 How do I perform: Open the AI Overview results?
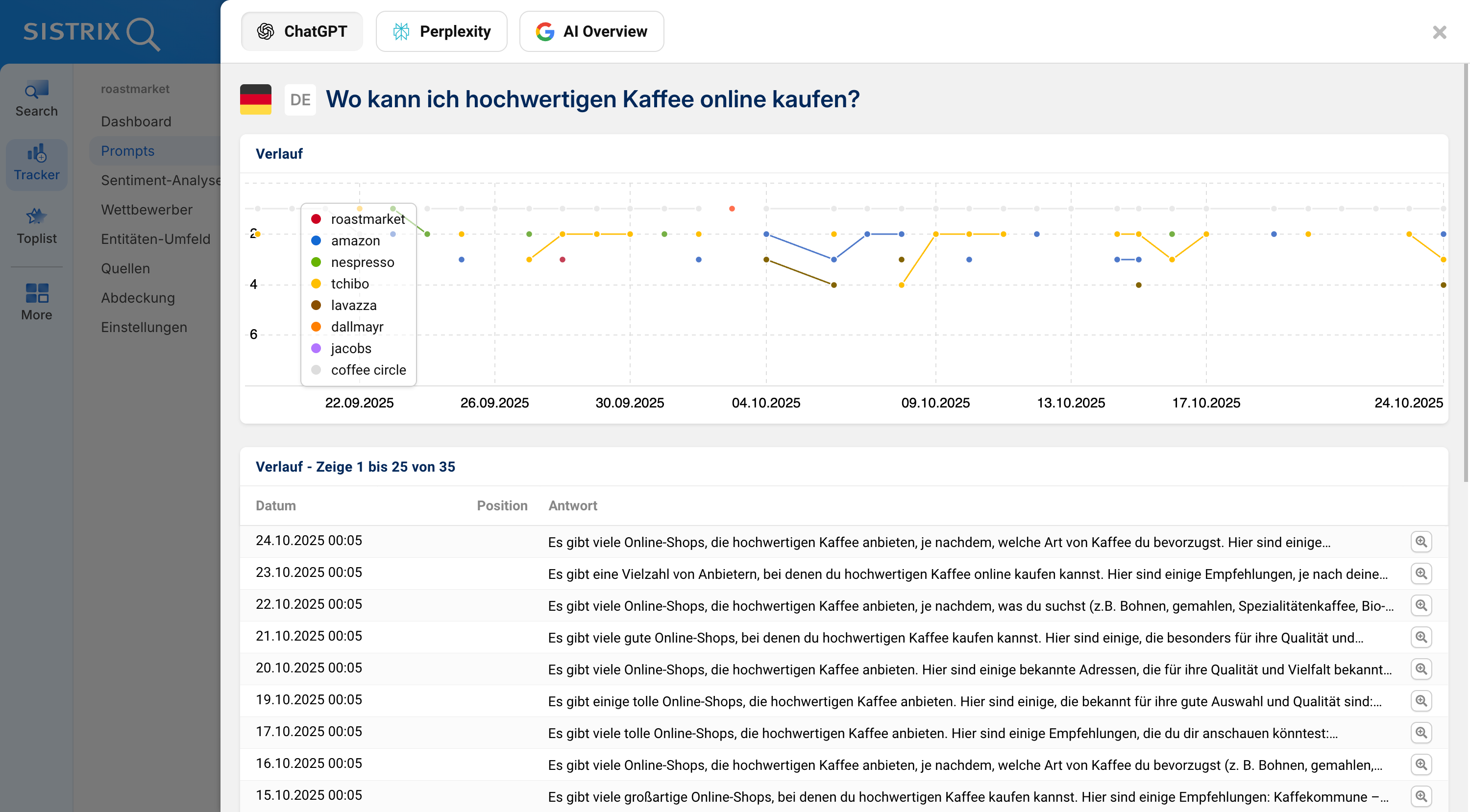tap(591, 31)
